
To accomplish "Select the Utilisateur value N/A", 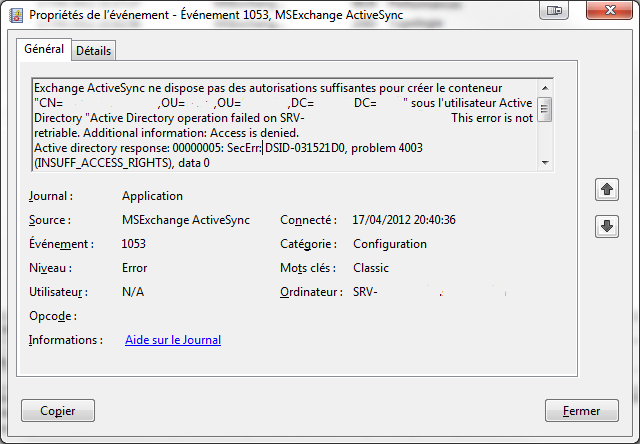I will [133, 292].
